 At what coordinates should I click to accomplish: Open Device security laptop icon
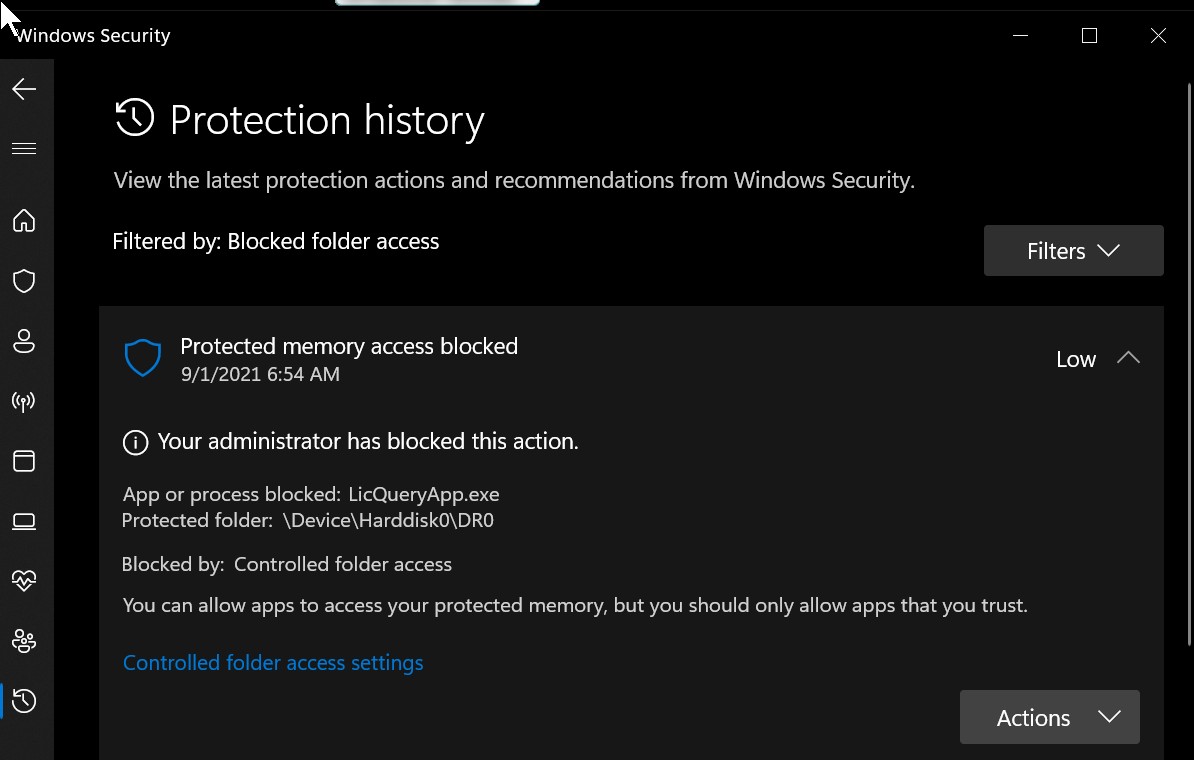[24, 522]
